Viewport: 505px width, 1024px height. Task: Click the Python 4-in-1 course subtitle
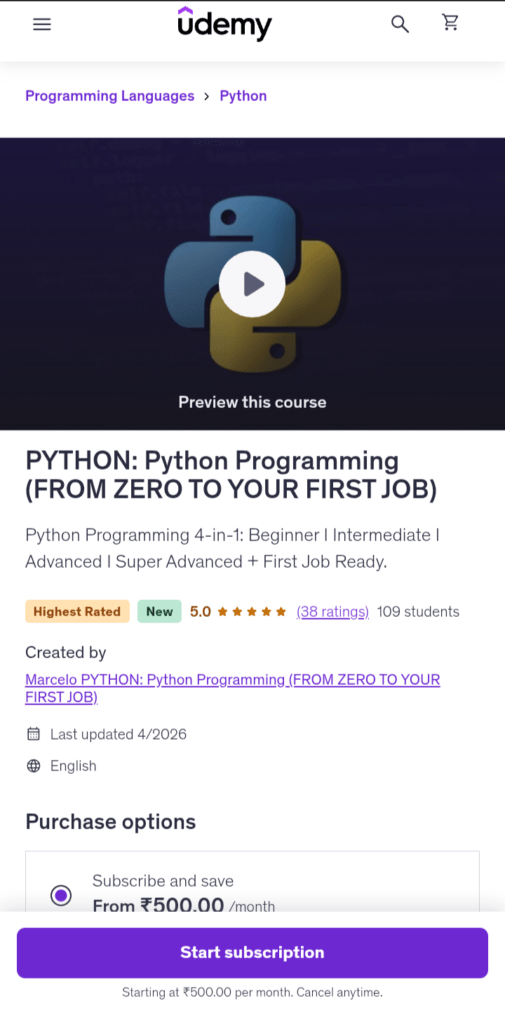(233, 549)
